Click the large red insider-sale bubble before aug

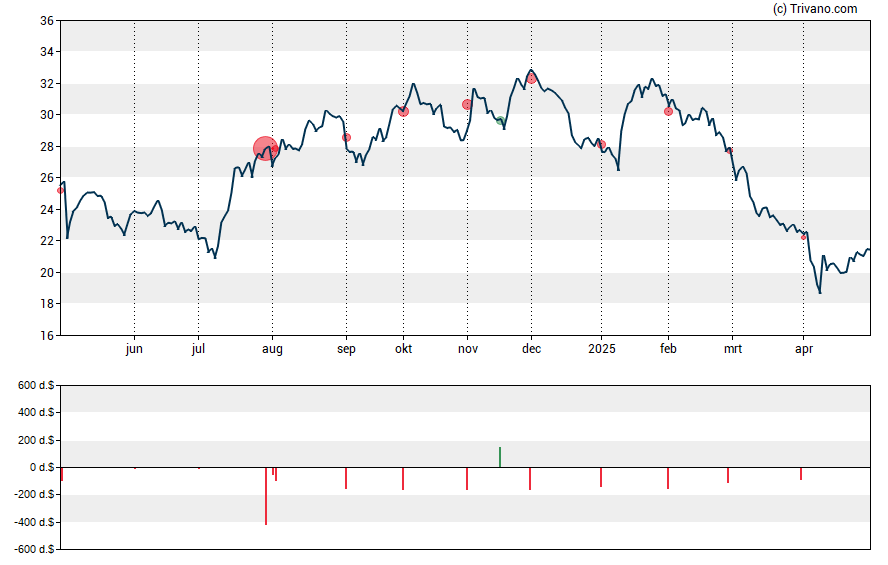pos(265,148)
